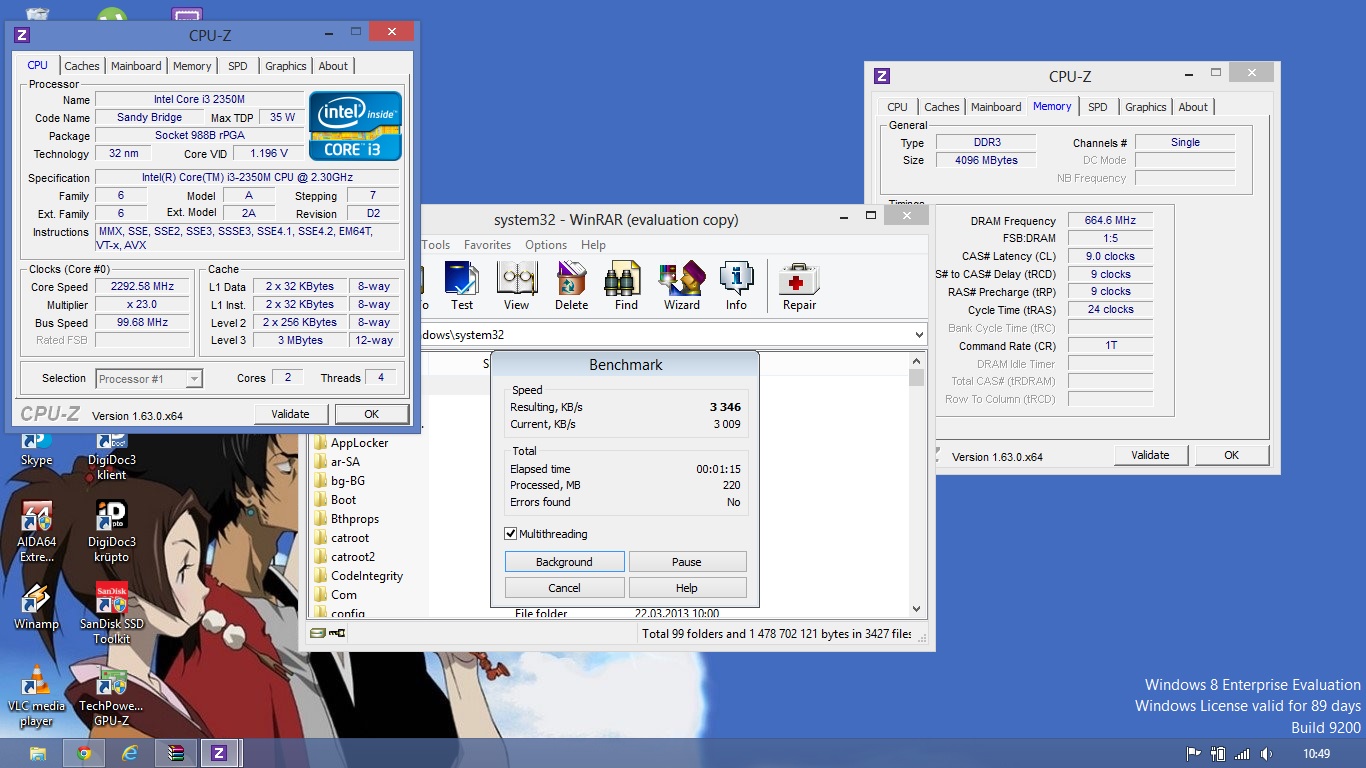Open the WinRAR Tools menu

point(436,245)
